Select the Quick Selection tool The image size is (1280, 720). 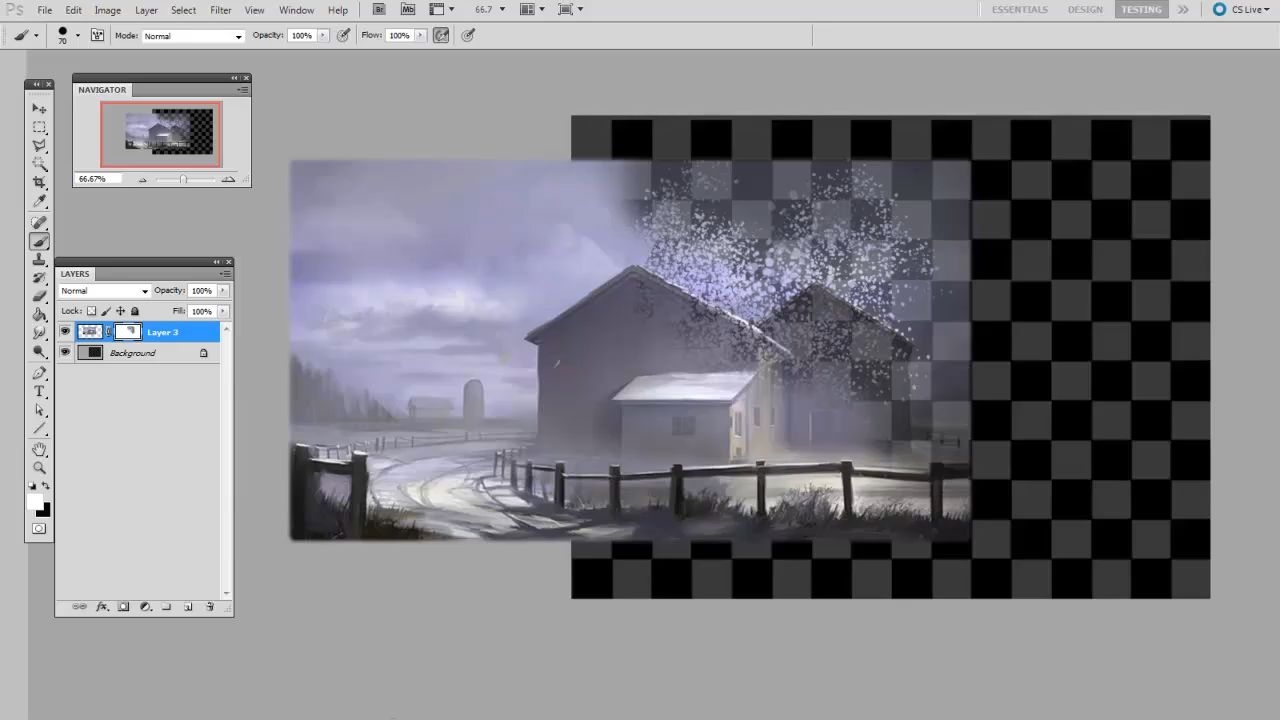[x=39, y=164]
